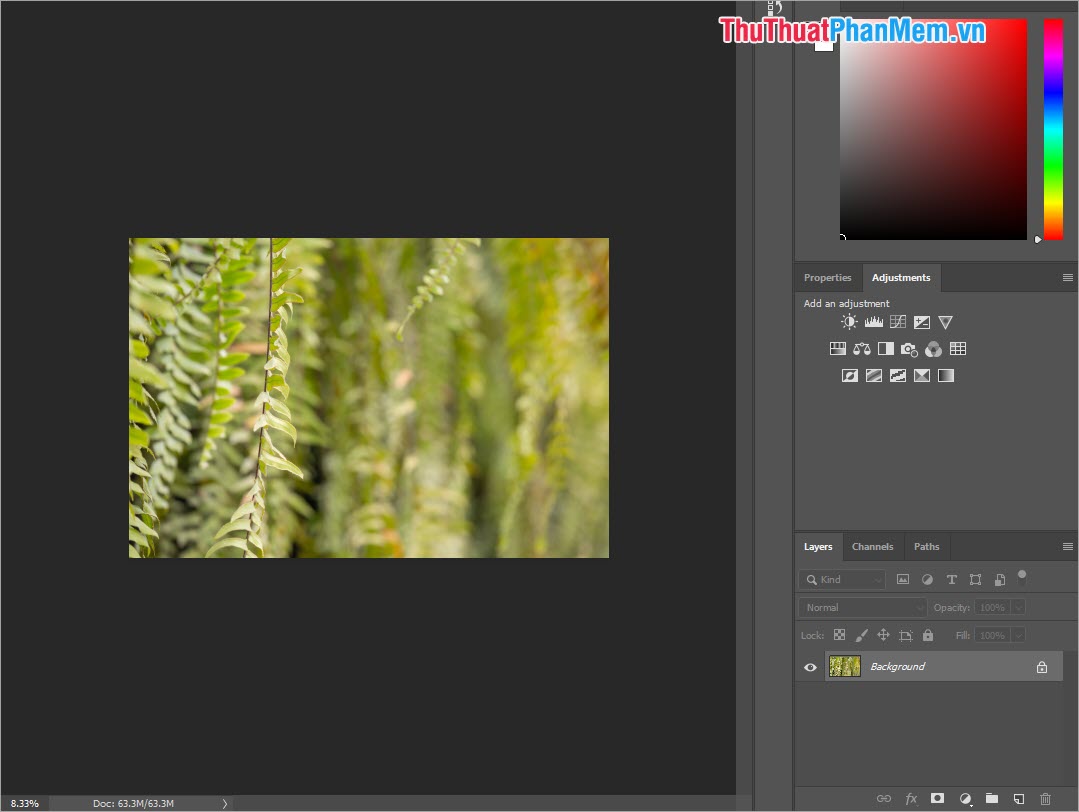Viewport: 1079px width, 812px height.
Task: Toggle lock position for the layer
Action: click(x=884, y=635)
